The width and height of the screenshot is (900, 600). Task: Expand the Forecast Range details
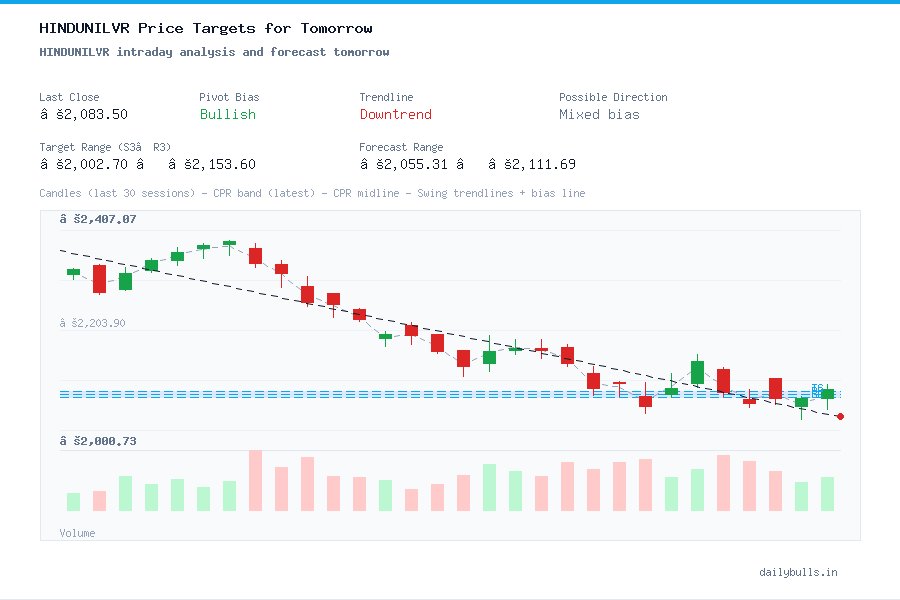tap(400, 147)
